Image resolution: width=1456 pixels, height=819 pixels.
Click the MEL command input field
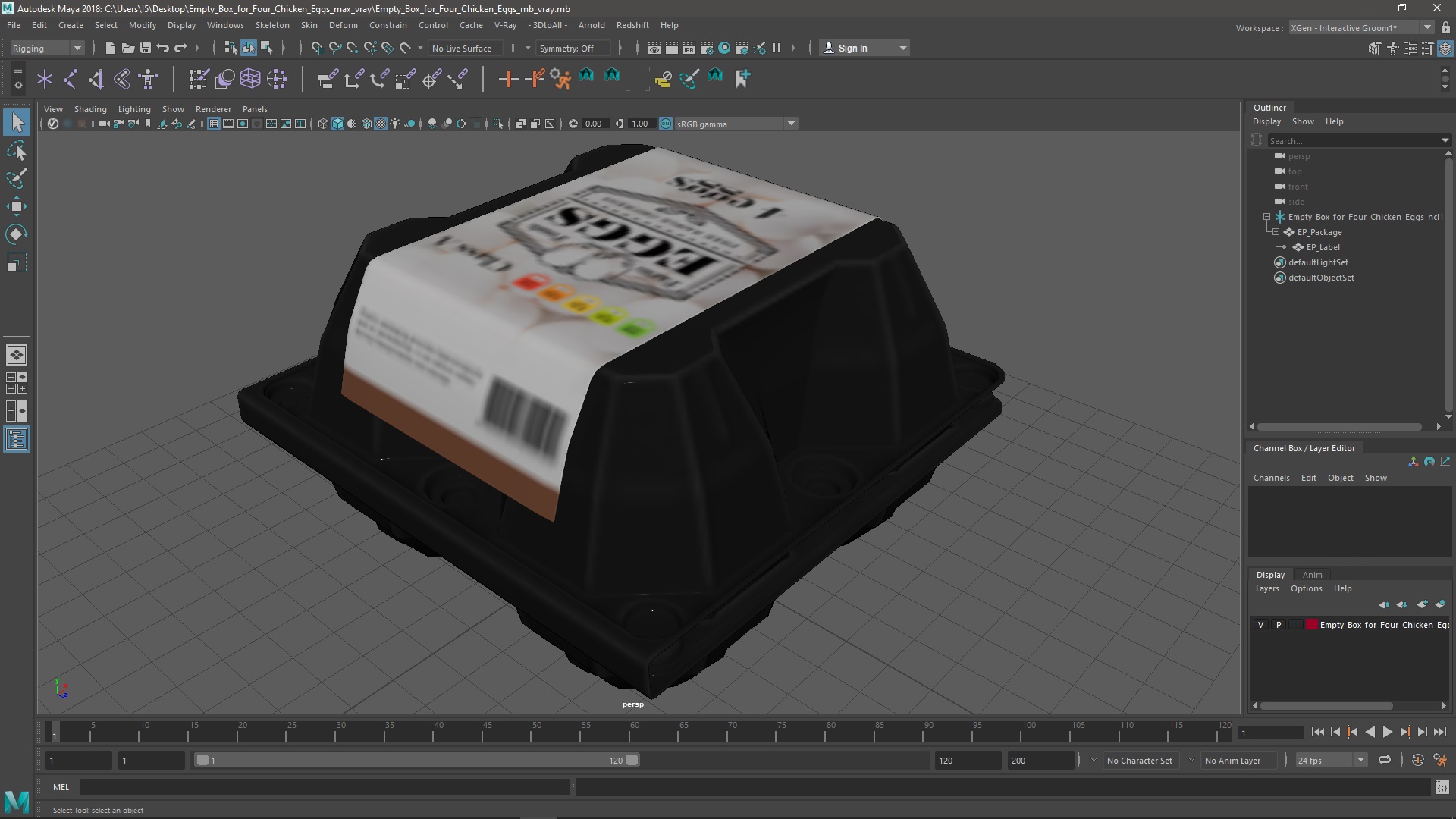click(x=325, y=787)
